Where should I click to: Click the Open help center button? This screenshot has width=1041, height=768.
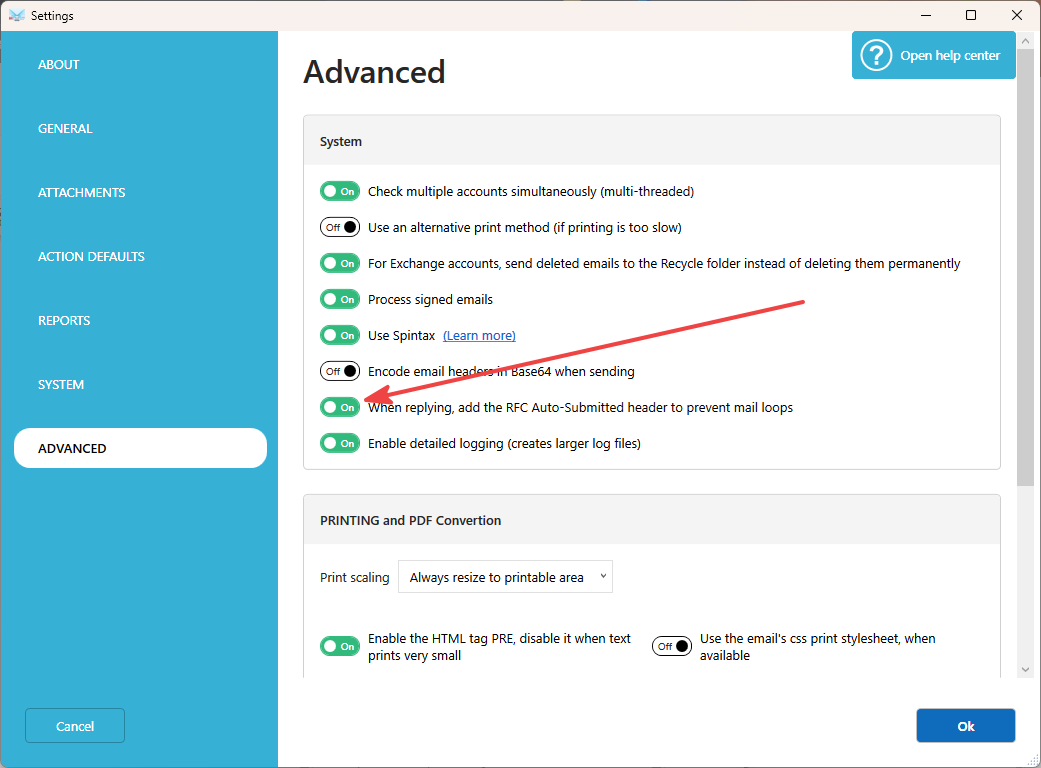tap(933, 55)
